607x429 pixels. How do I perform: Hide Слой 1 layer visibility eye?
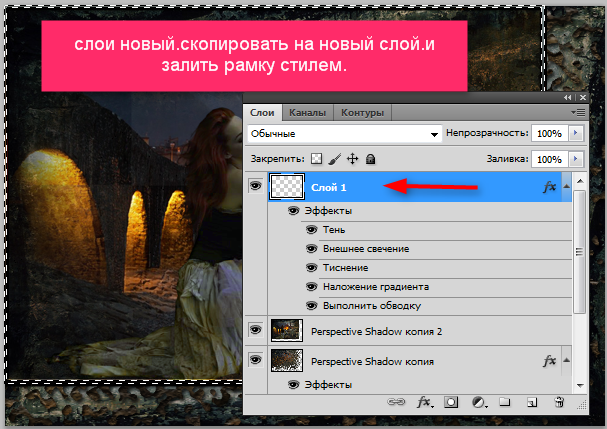click(x=255, y=186)
